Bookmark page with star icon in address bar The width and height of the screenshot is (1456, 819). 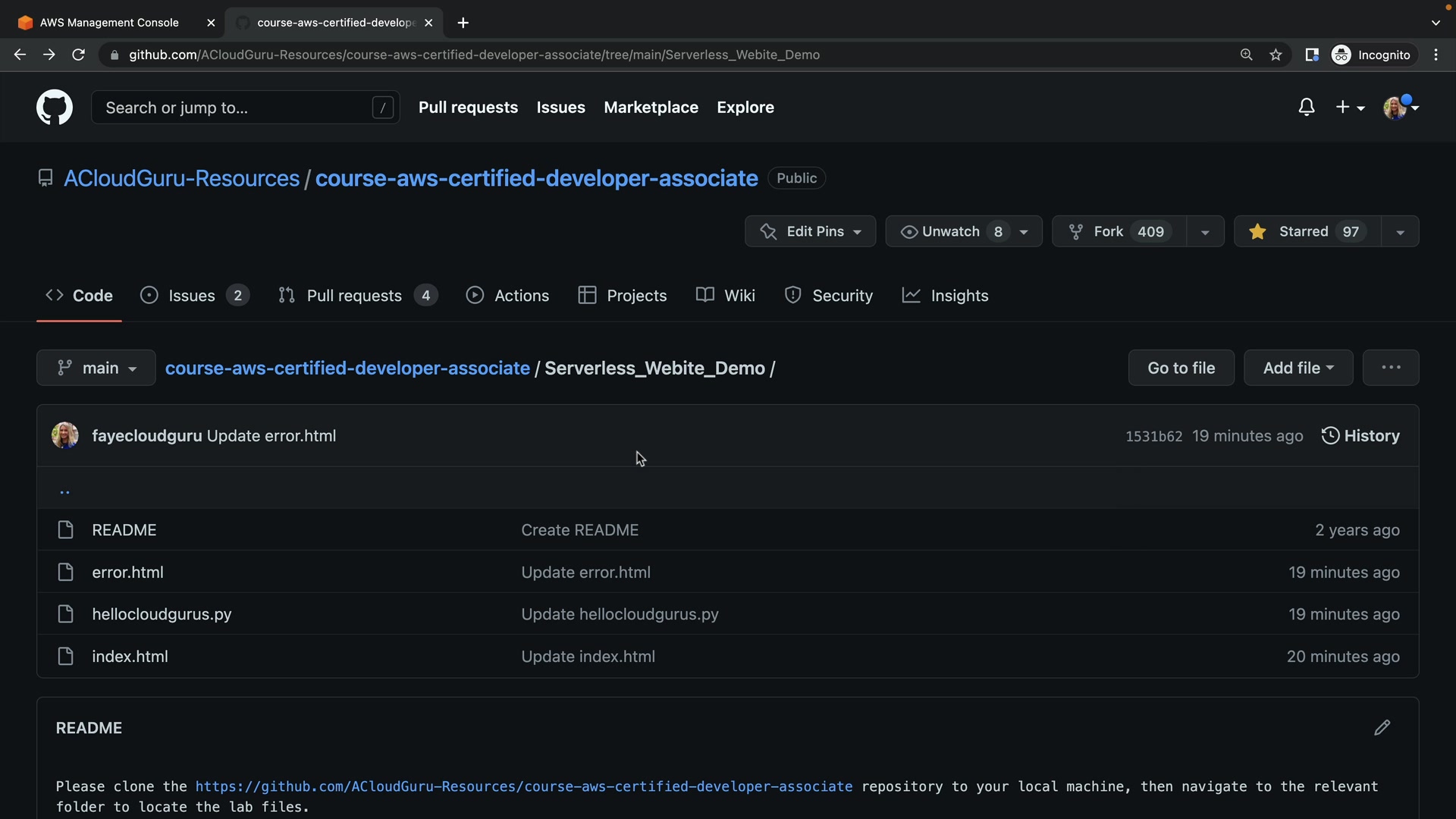click(1276, 55)
